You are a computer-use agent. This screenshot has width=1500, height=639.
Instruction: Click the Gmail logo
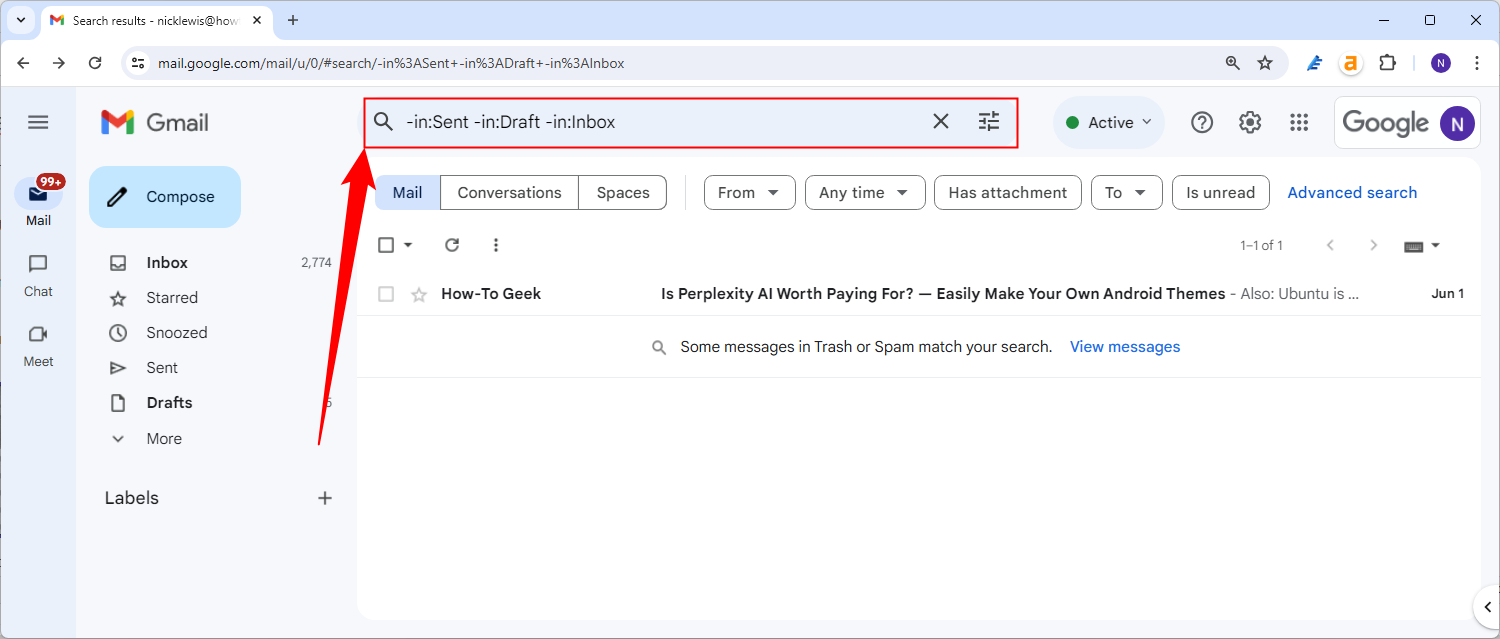[x=155, y=122]
